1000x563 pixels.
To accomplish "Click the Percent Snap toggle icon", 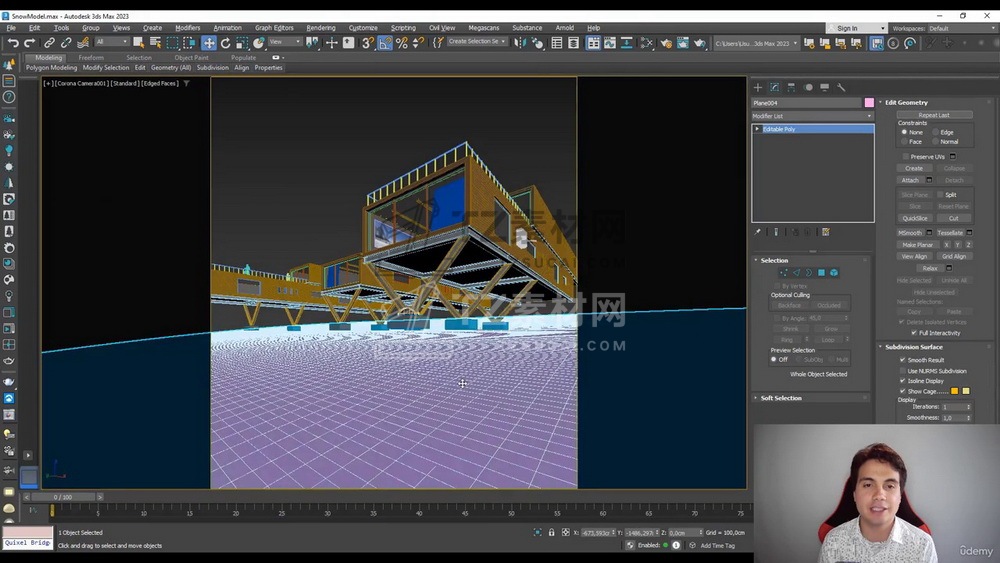I will click(401, 43).
